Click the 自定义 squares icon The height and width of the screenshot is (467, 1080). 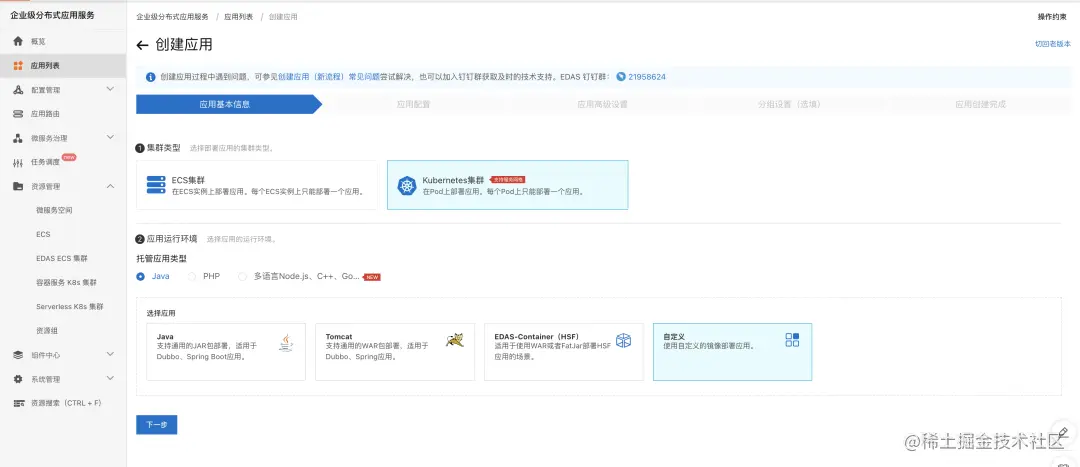click(x=792, y=340)
